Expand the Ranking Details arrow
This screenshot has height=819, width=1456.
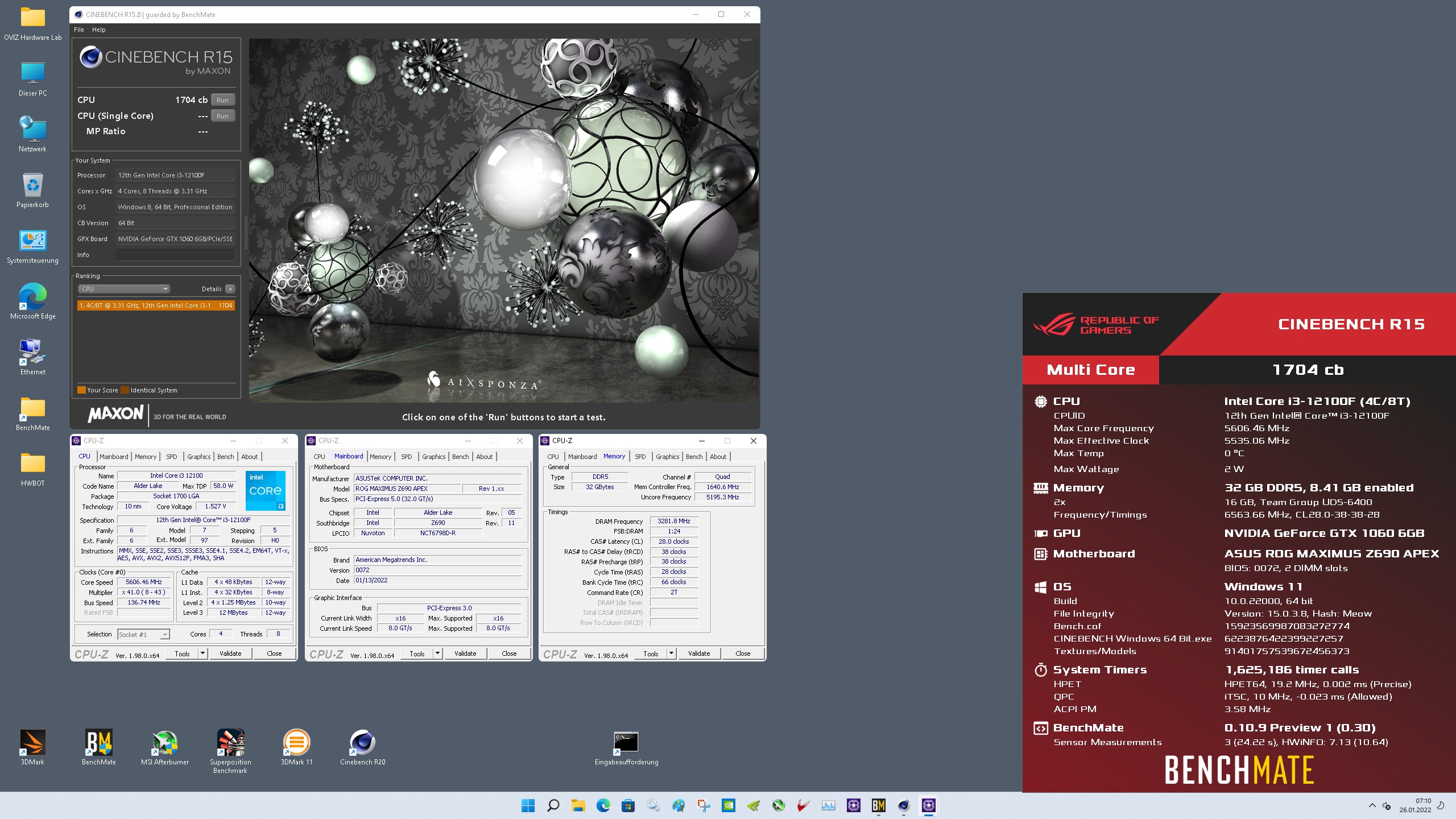[230, 289]
